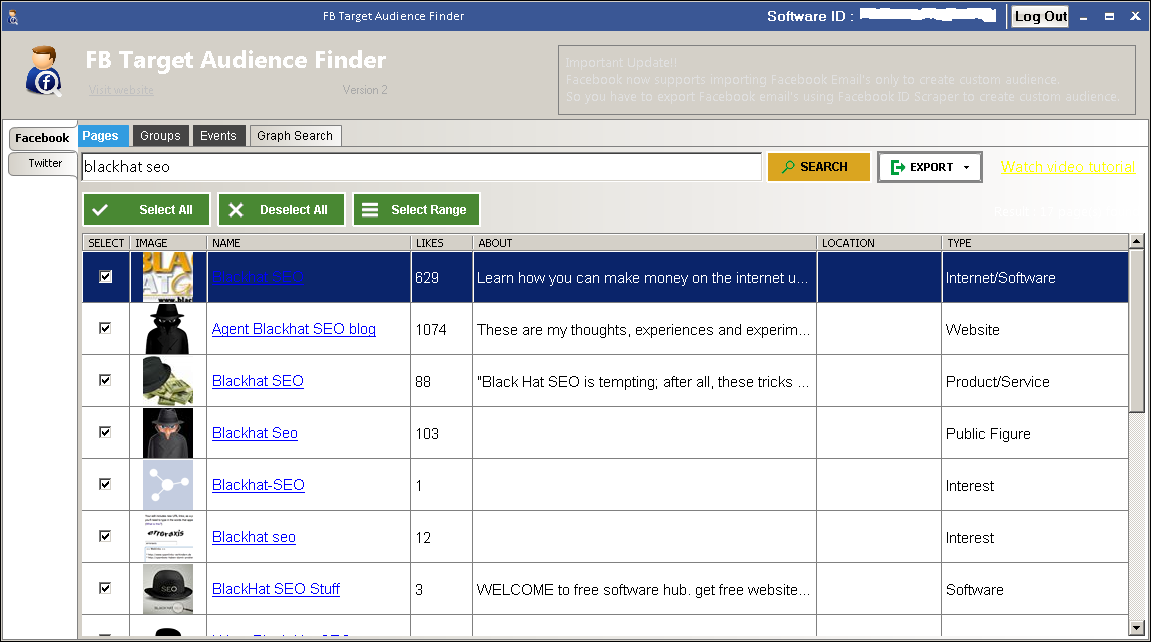Open the Watch video tutorial link

[x=1068, y=167]
